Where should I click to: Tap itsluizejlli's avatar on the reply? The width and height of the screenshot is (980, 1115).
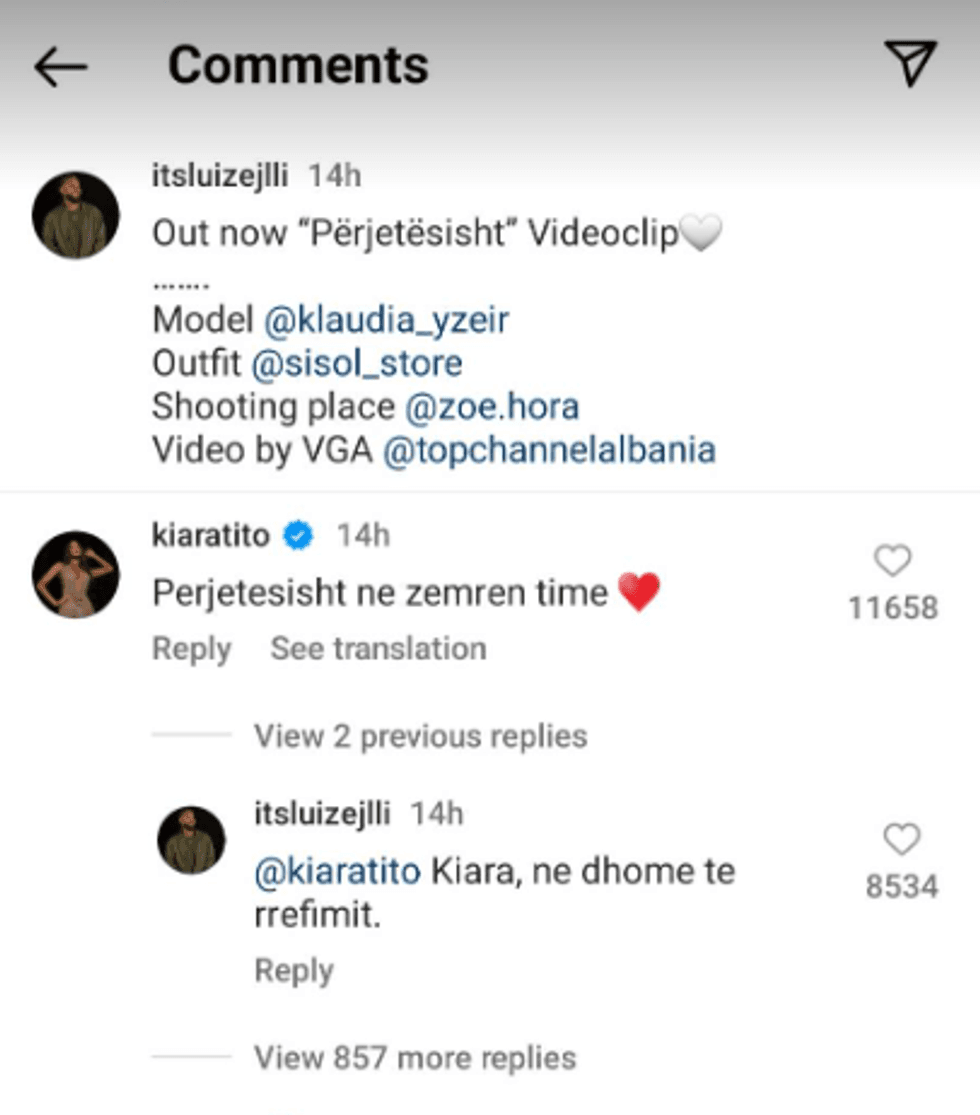191,840
